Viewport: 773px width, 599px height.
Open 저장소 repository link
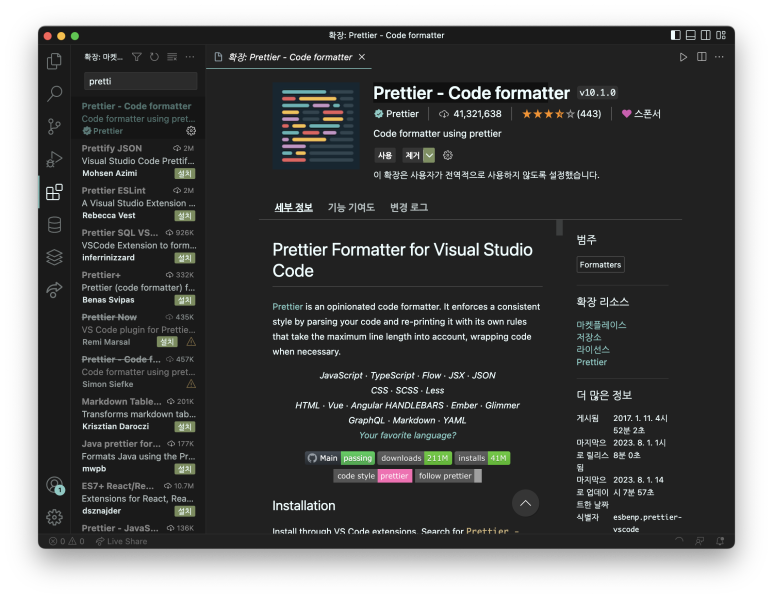click(589, 337)
